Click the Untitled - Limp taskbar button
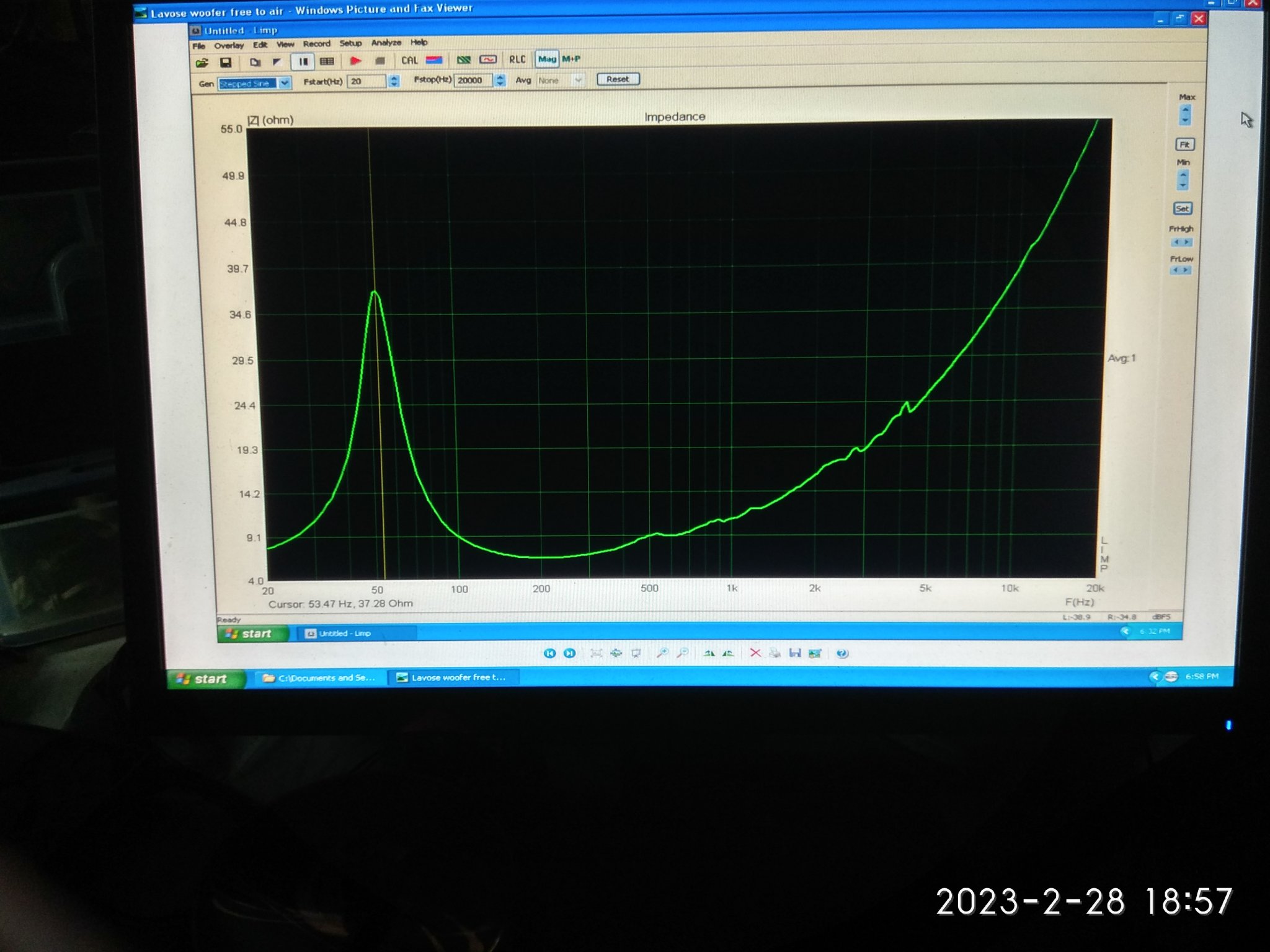Viewport: 1270px width, 952px height. coord(357,633)
